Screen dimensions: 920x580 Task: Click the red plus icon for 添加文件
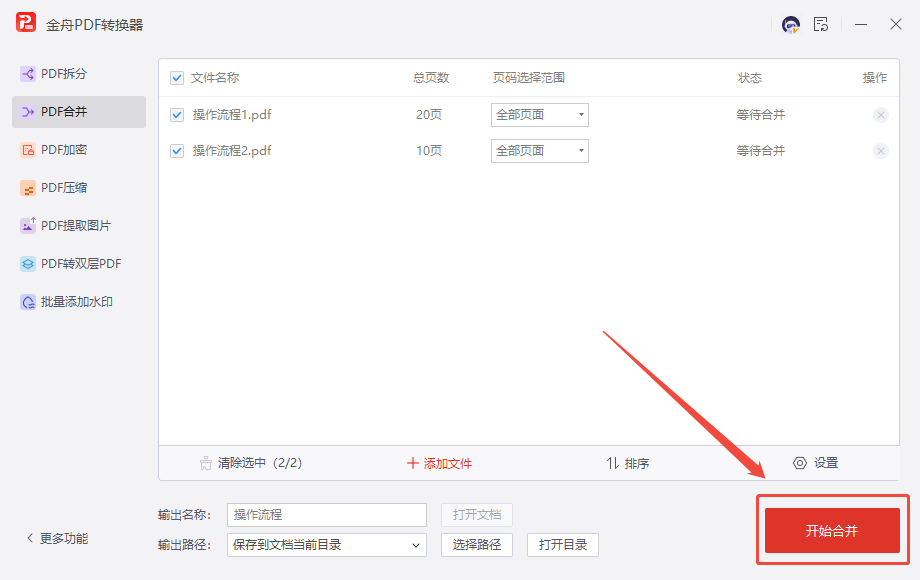click(412, 463)
